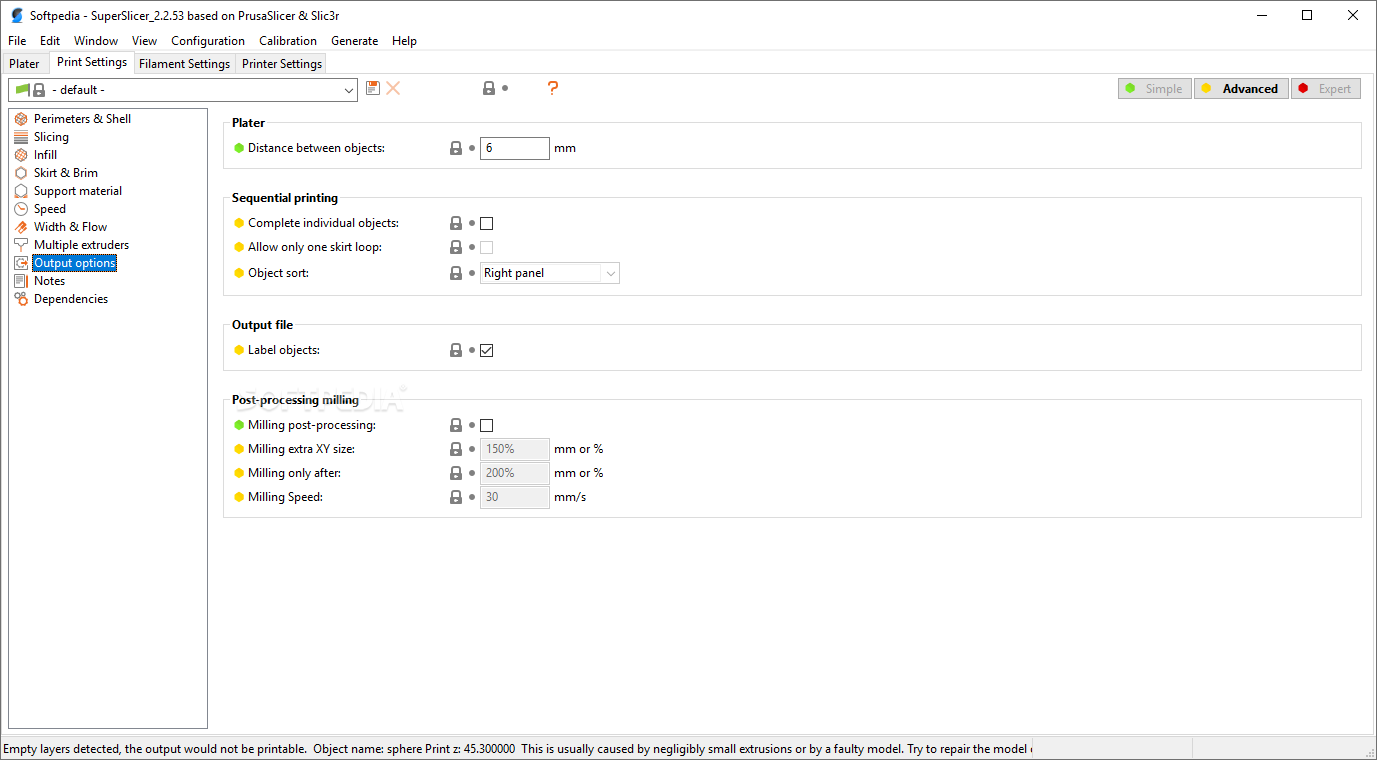1377x760 pixels.
Task: Click lock icon for Distance between objects
Action: 456,148
